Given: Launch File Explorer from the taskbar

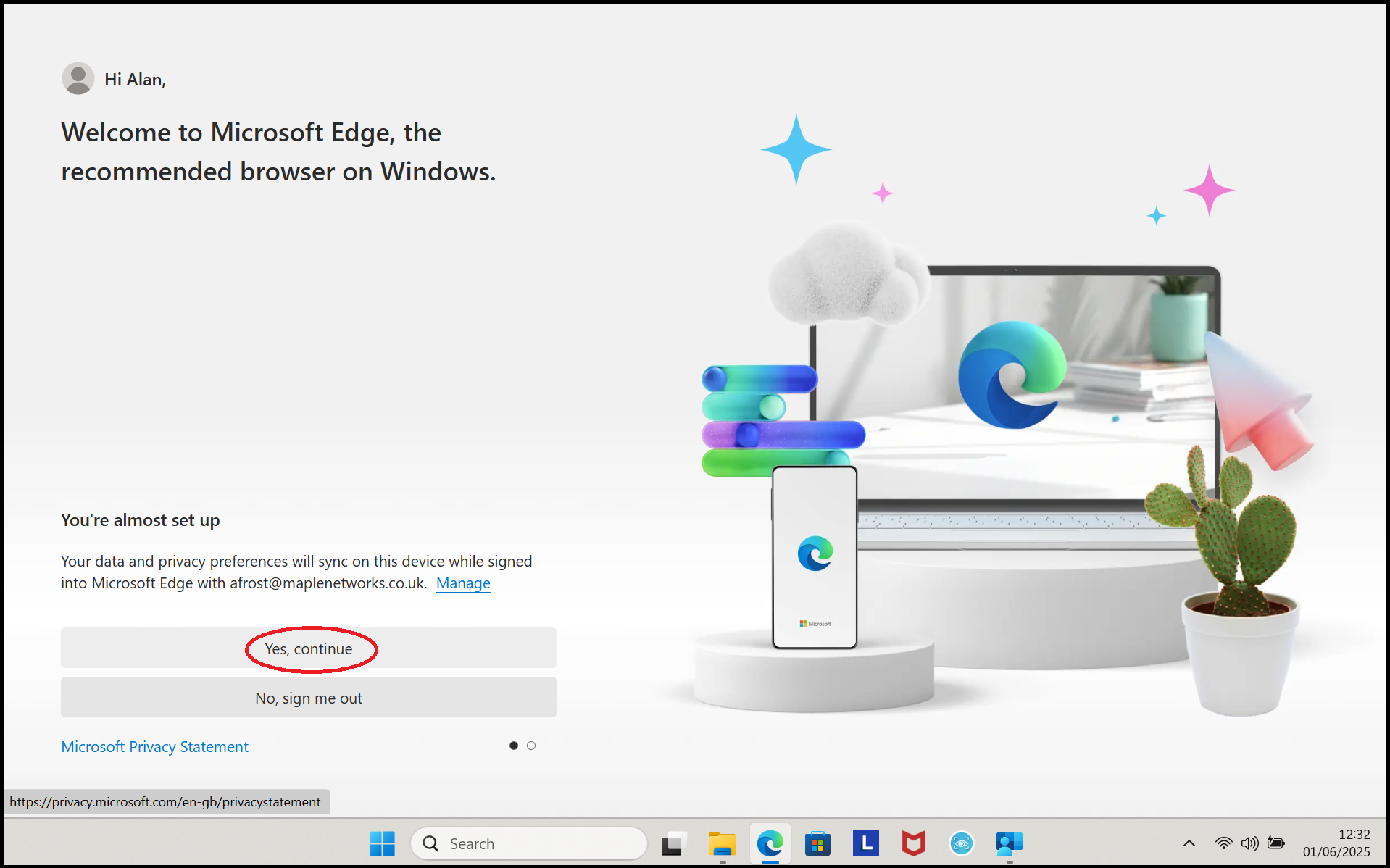Looking at the screenshot, I should 722,843.
